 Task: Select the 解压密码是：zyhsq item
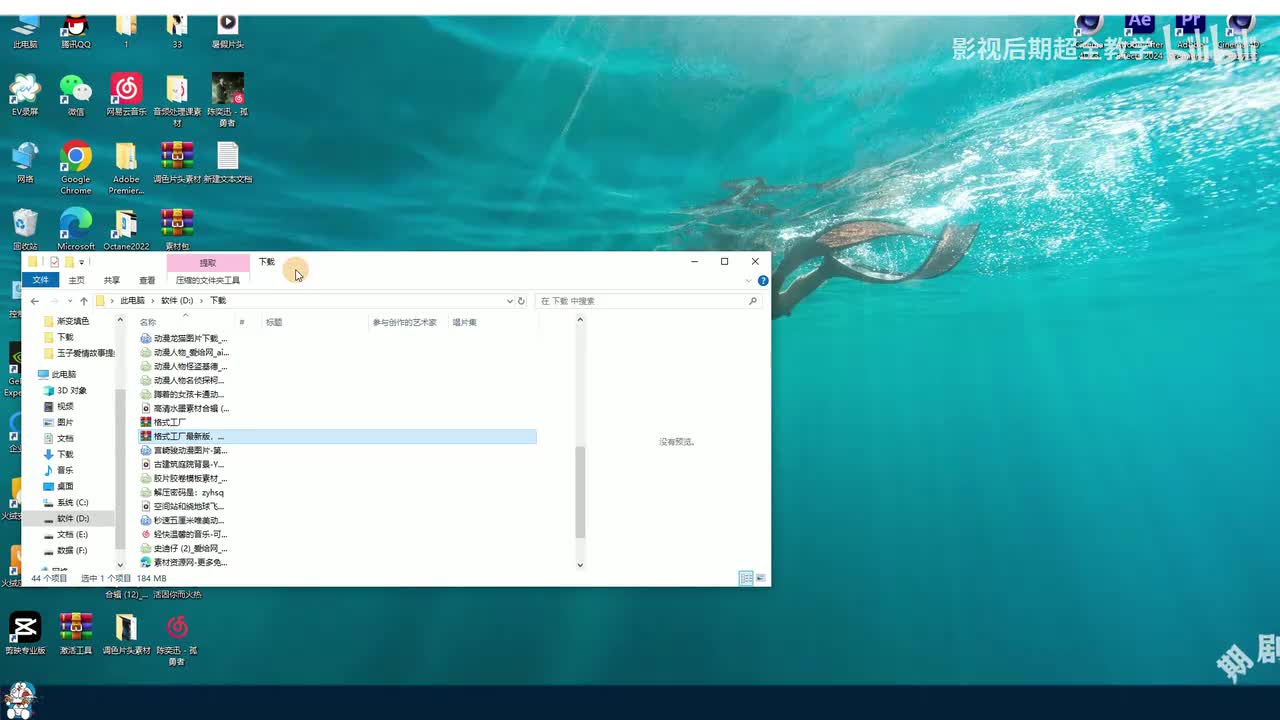183,492
